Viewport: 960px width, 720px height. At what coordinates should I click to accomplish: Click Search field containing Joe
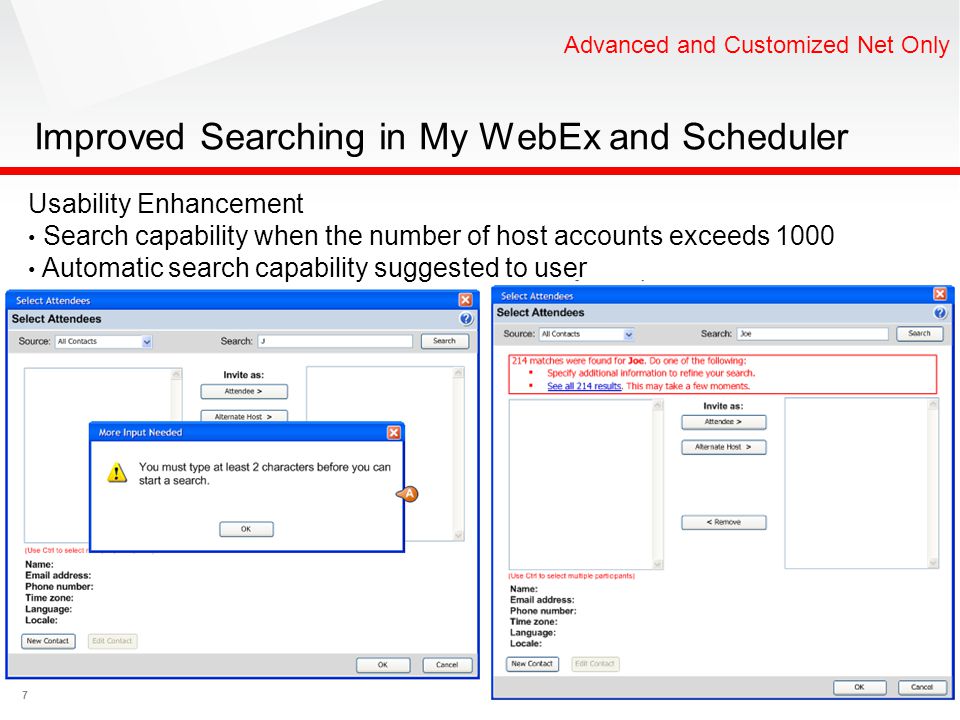[x=812, y=334]
